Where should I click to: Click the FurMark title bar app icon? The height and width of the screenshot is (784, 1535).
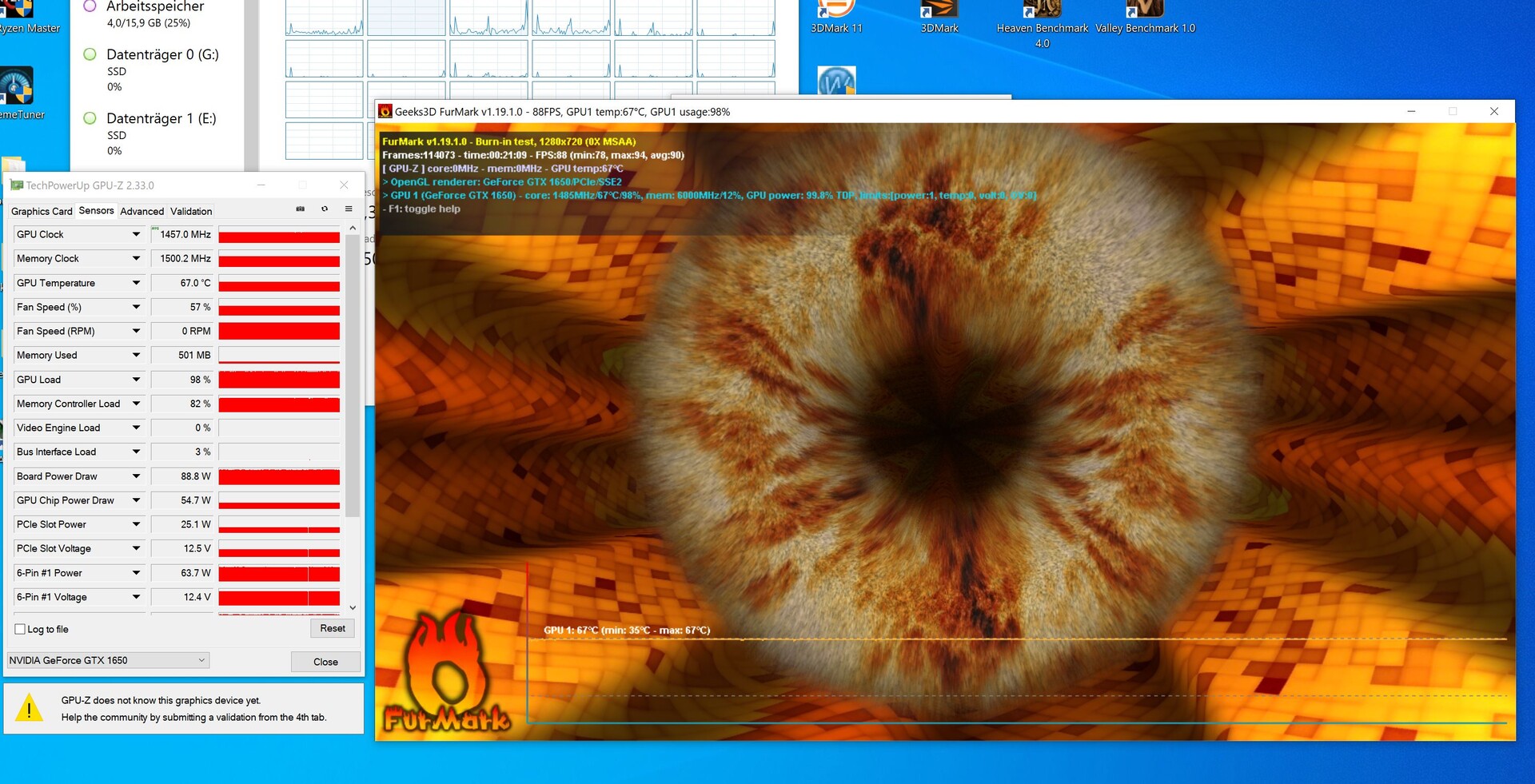pos(385,112)
